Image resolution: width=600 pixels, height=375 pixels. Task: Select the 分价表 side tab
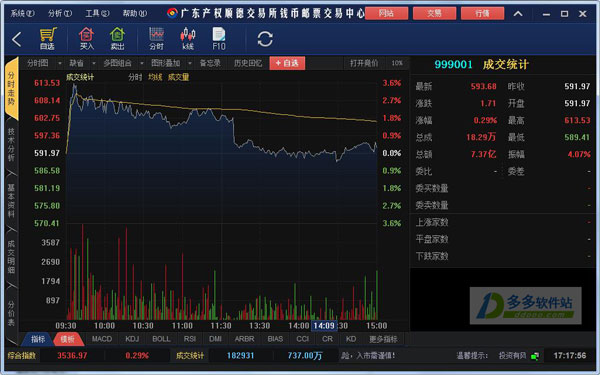point(11,313)
